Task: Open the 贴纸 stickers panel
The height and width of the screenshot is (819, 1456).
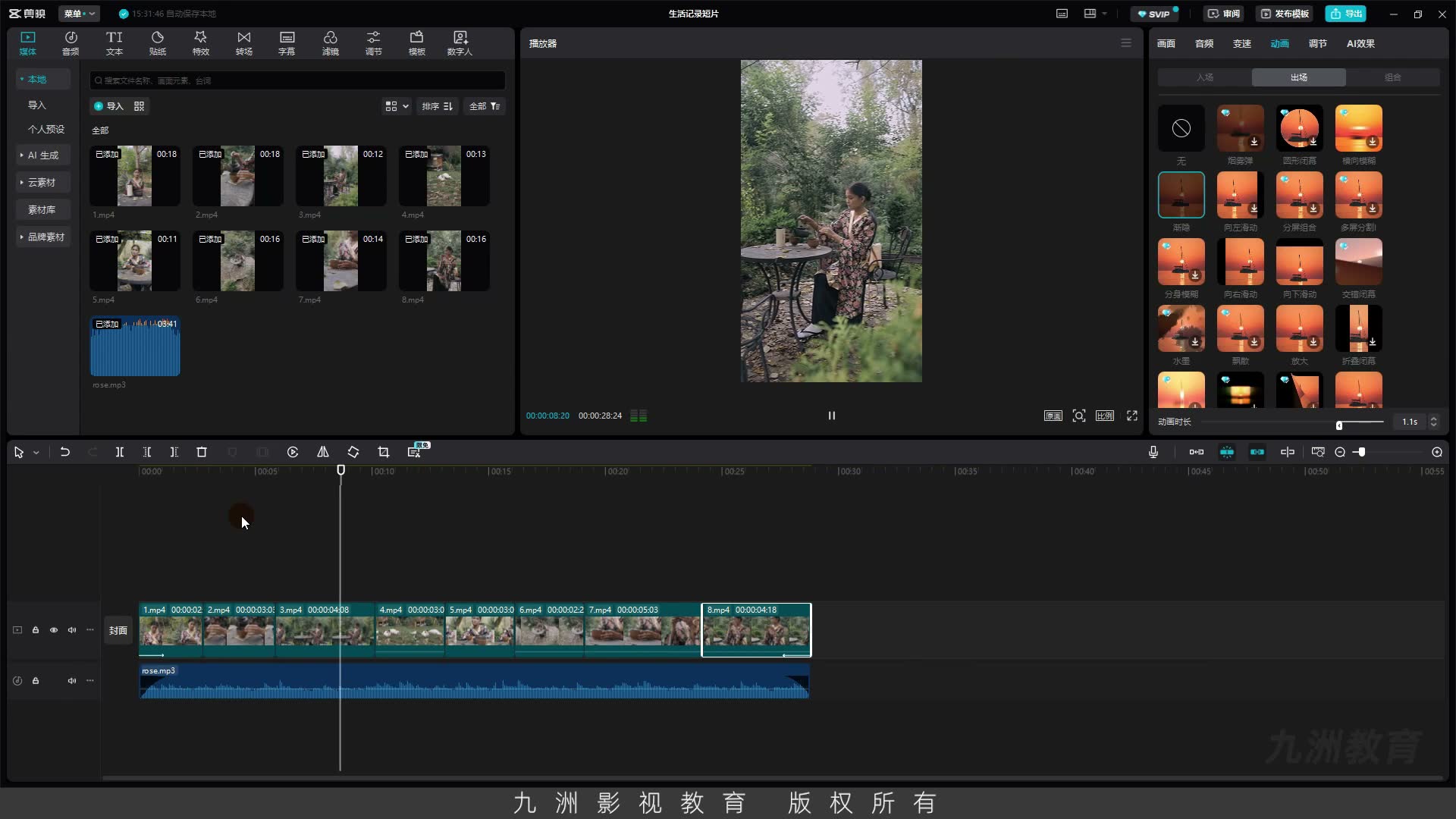Action: tap(158, 43)
